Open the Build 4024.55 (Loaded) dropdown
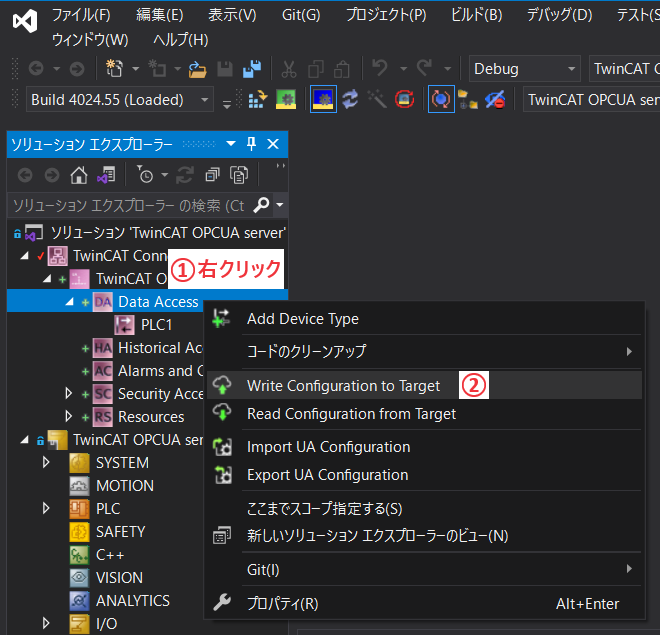Image resolution: width=660 pixels, height=635 pixels. [120, 100]
